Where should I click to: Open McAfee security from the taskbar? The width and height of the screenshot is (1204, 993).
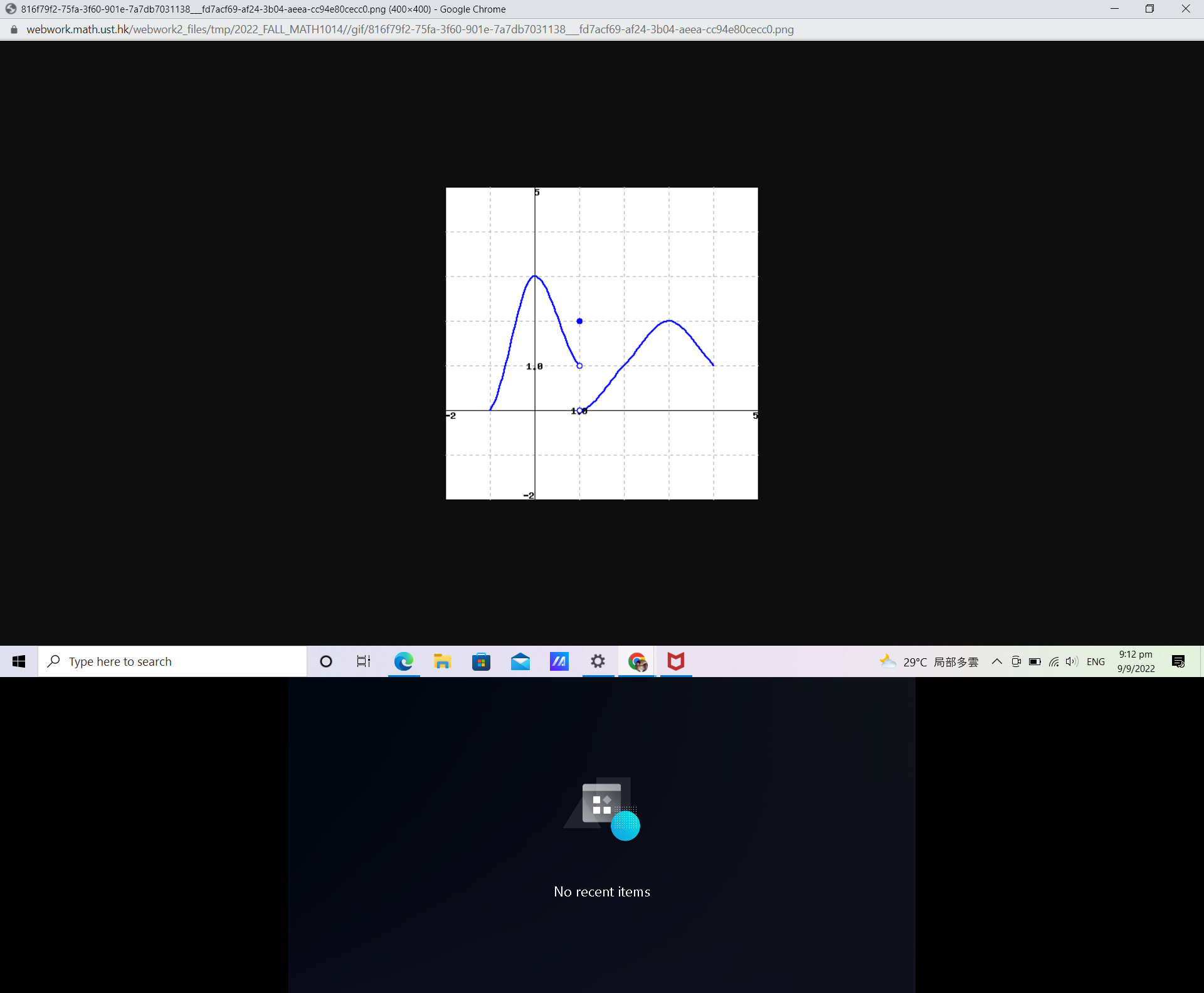tap(676, 661)
